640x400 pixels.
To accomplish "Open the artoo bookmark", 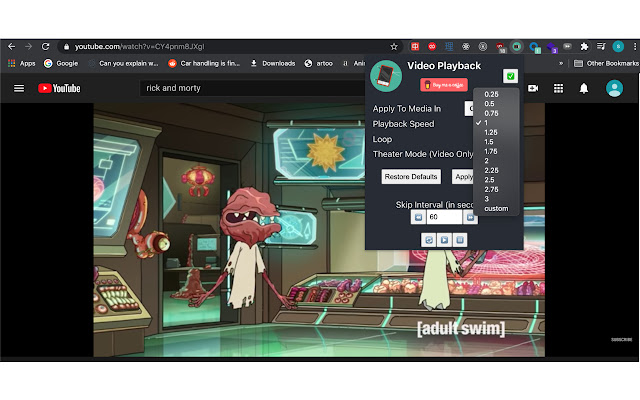I will [x=319, y=63].
